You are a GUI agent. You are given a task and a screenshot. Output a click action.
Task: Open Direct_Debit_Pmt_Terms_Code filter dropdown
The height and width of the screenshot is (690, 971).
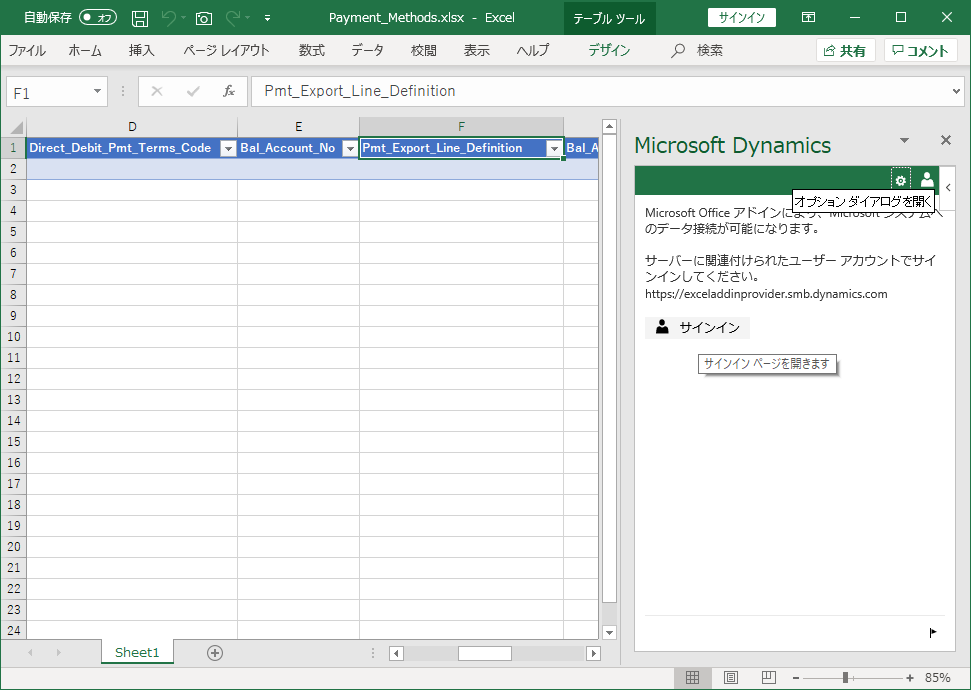[229, 149]
